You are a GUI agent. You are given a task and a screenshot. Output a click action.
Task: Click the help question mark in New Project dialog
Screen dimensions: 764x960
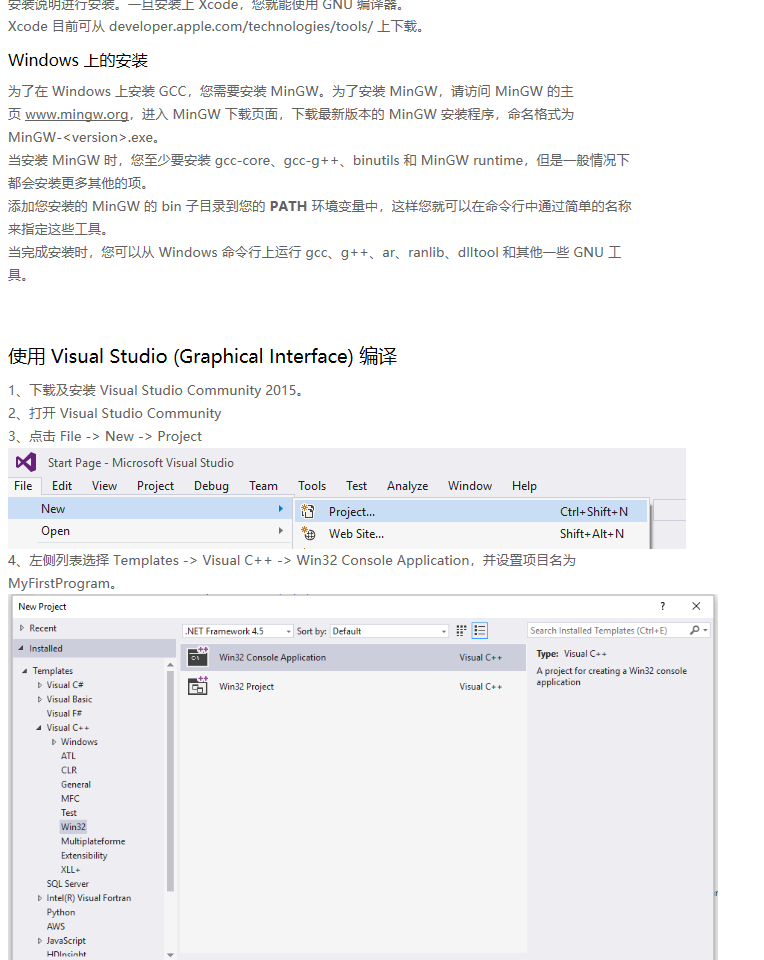662,606
